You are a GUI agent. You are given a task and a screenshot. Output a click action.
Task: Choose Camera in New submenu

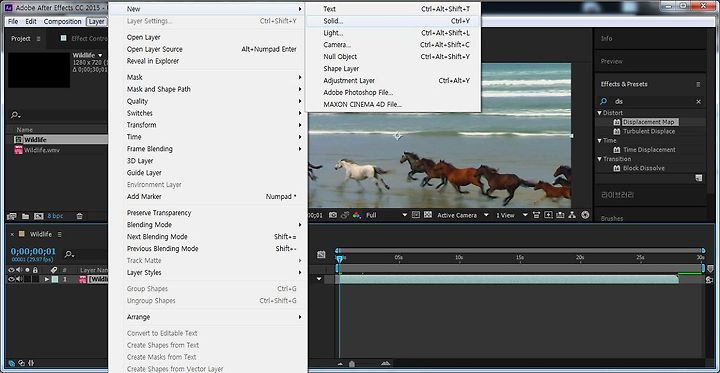(x=393, y=45)
